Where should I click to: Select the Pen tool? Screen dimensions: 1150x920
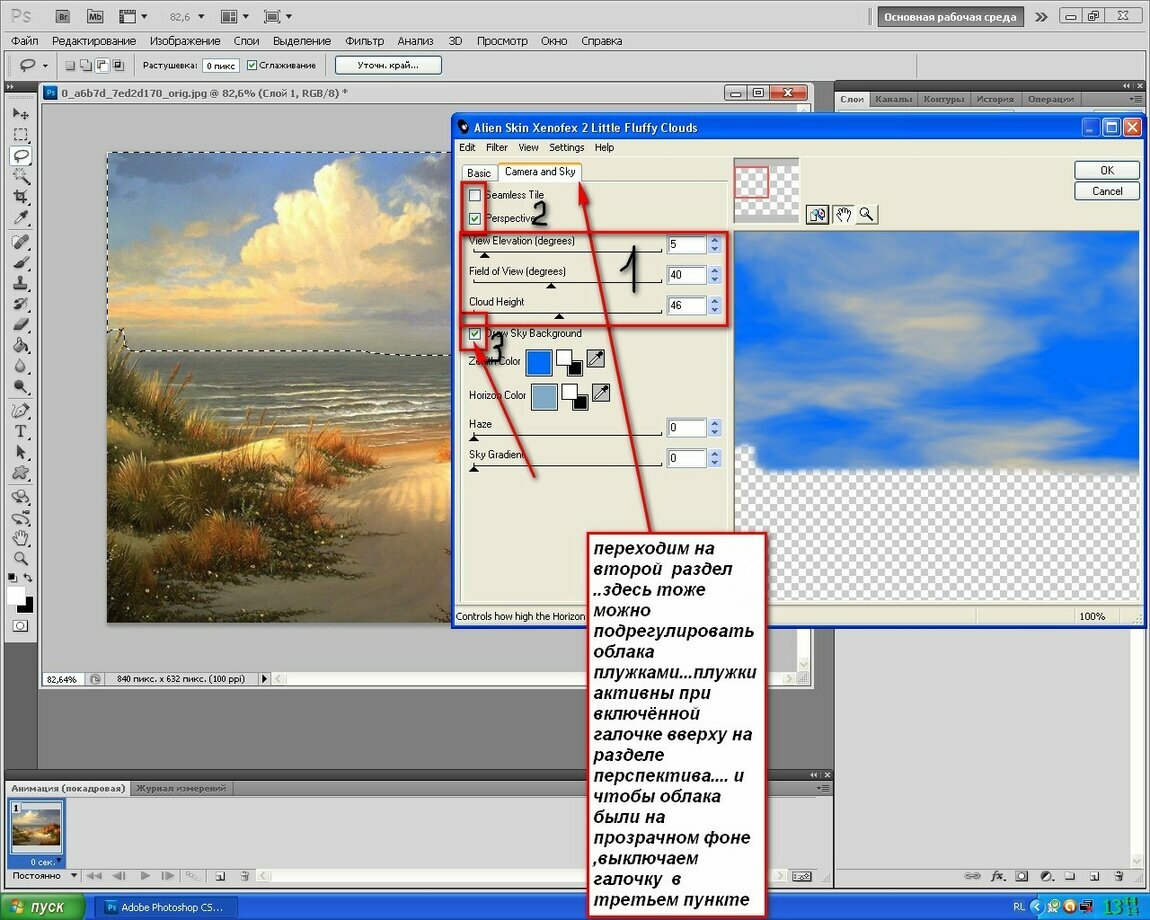coord(21,411)
